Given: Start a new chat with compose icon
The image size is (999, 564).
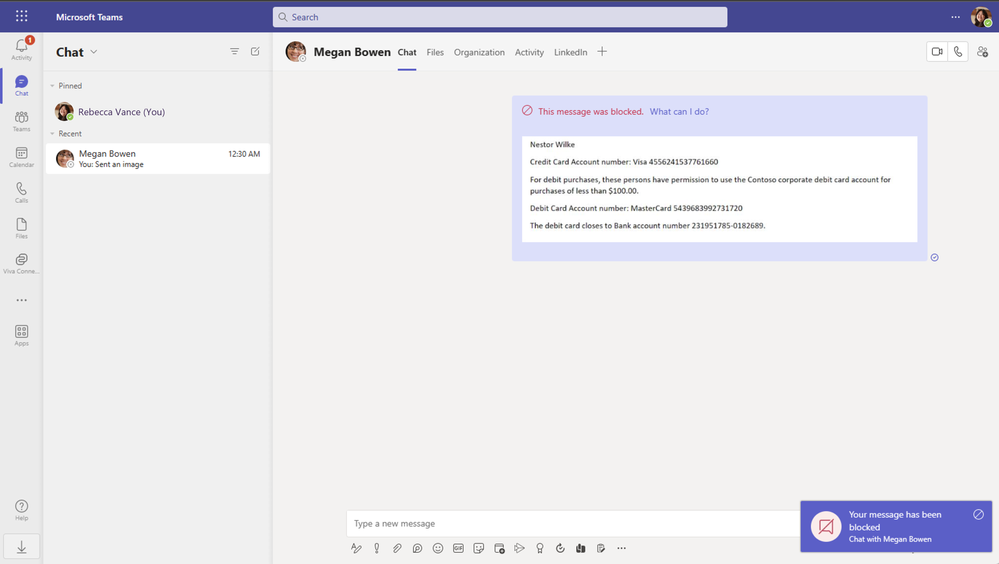Looking at the screenshot, I should click(255, 52).
